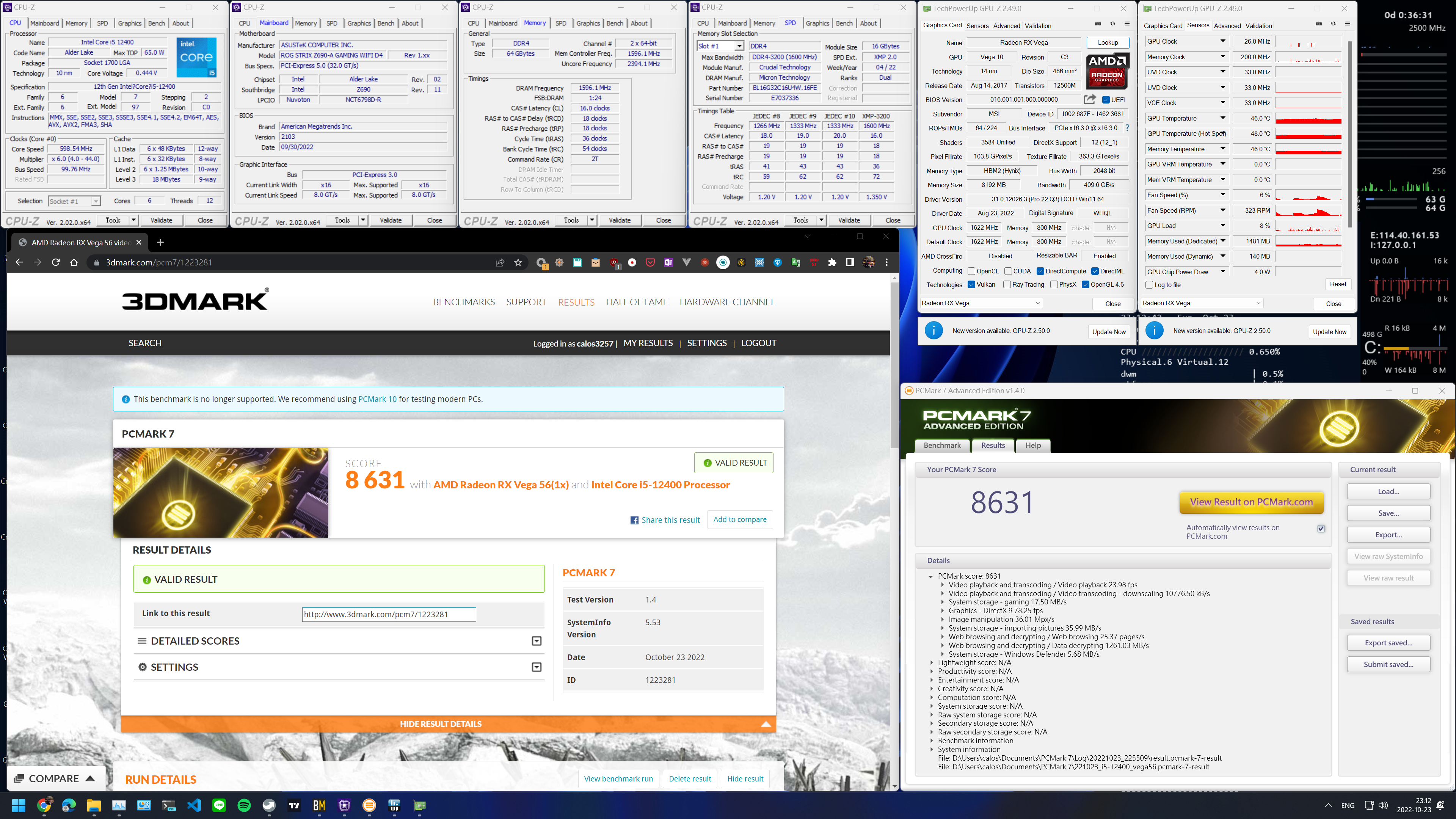Refresh GPU-Z Sensors window readings

[x=1333, y=24]
